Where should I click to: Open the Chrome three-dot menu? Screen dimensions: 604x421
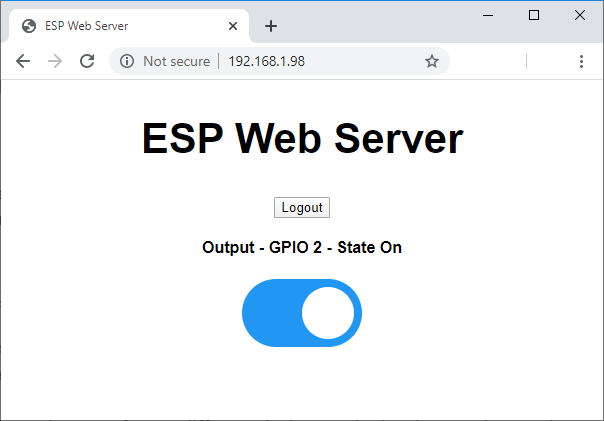click(x=581, y=61)
